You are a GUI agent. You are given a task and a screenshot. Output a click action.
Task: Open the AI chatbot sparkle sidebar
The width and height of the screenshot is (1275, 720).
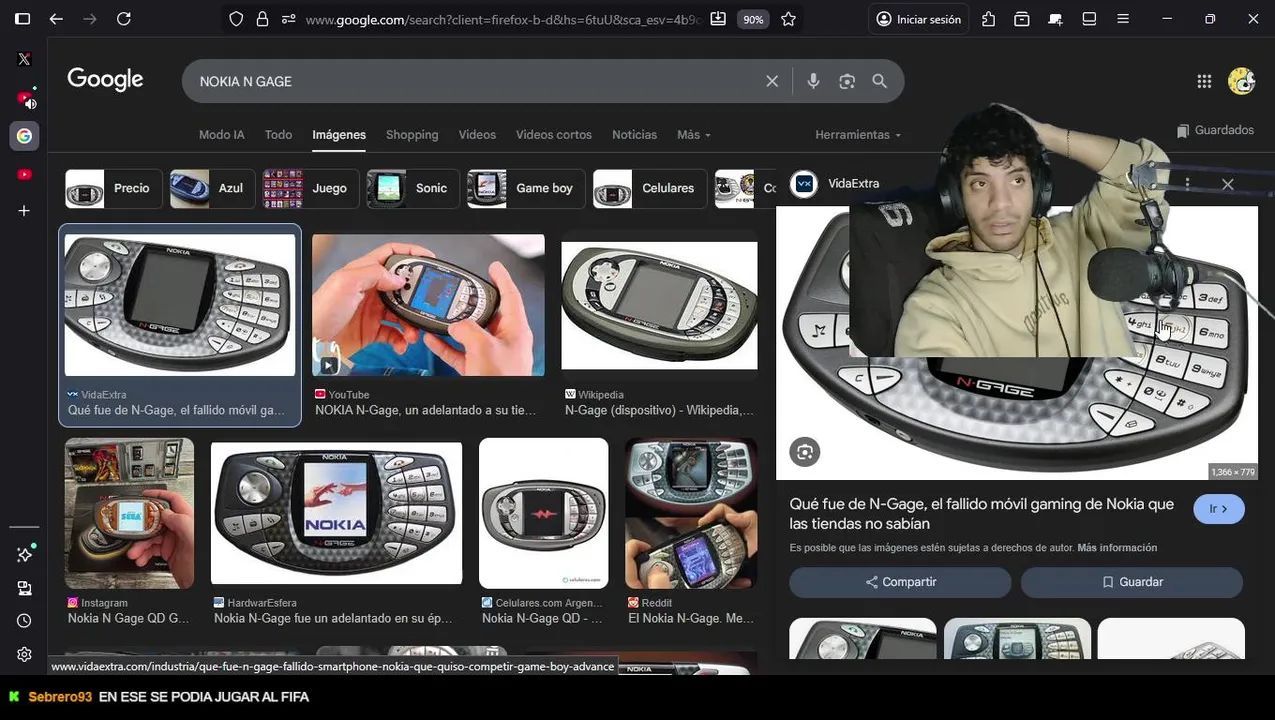point(24,554)
